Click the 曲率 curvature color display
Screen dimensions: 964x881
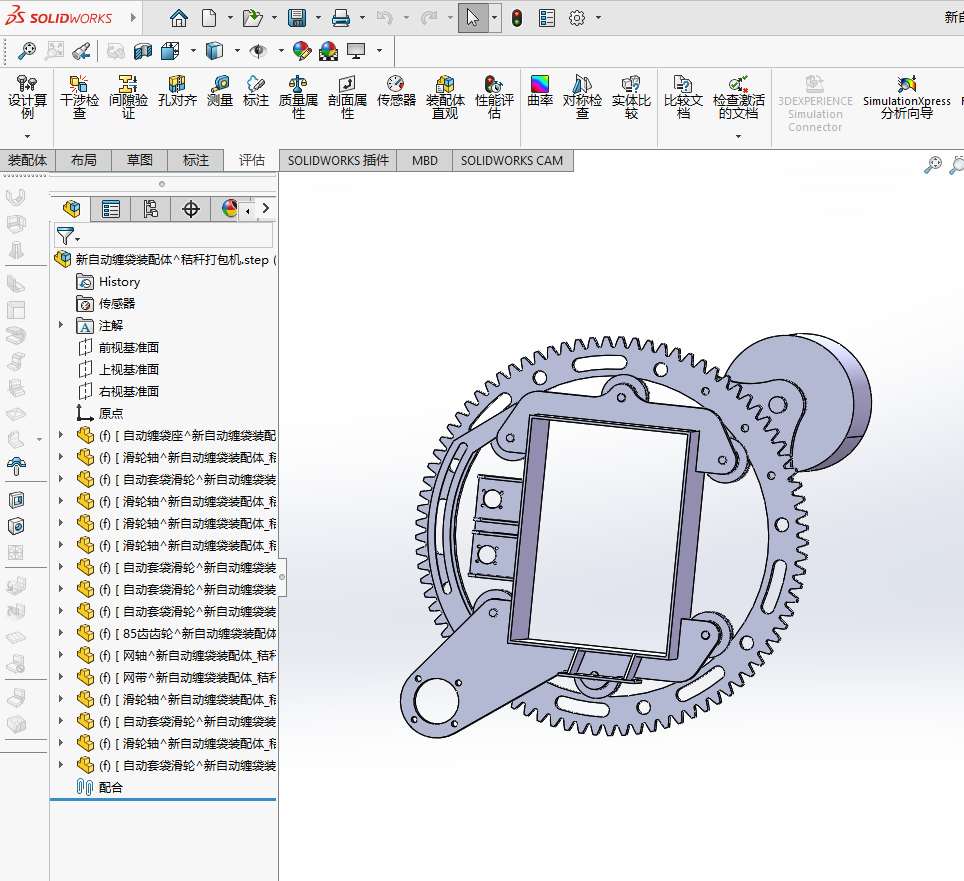tap(540, 91)
